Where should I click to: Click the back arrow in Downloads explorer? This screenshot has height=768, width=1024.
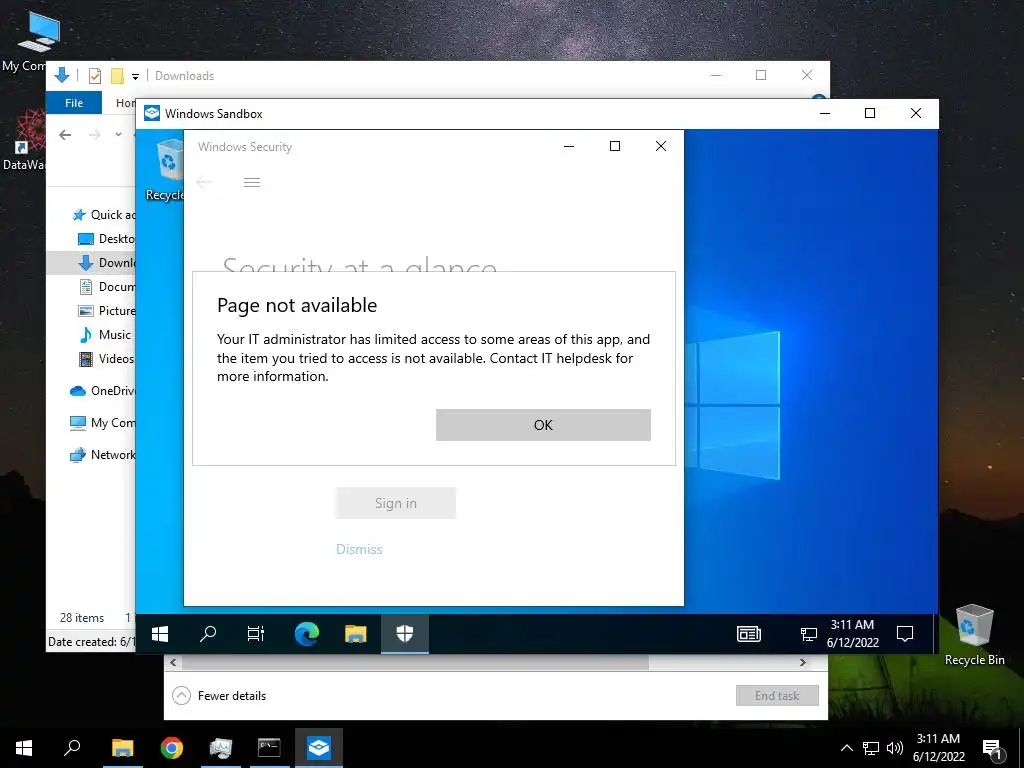tap(65, 135)
